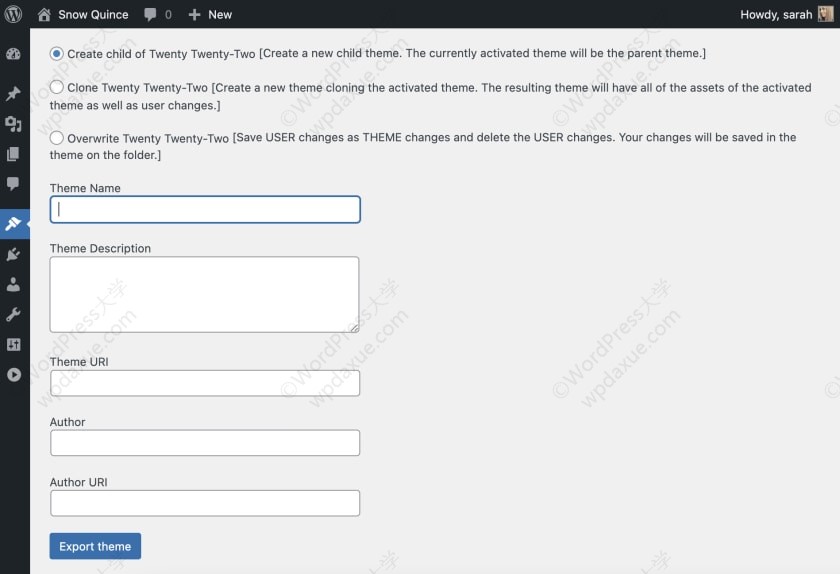
Task: Open Dashboard from the sidebar
Action: (x=13, y=54)
